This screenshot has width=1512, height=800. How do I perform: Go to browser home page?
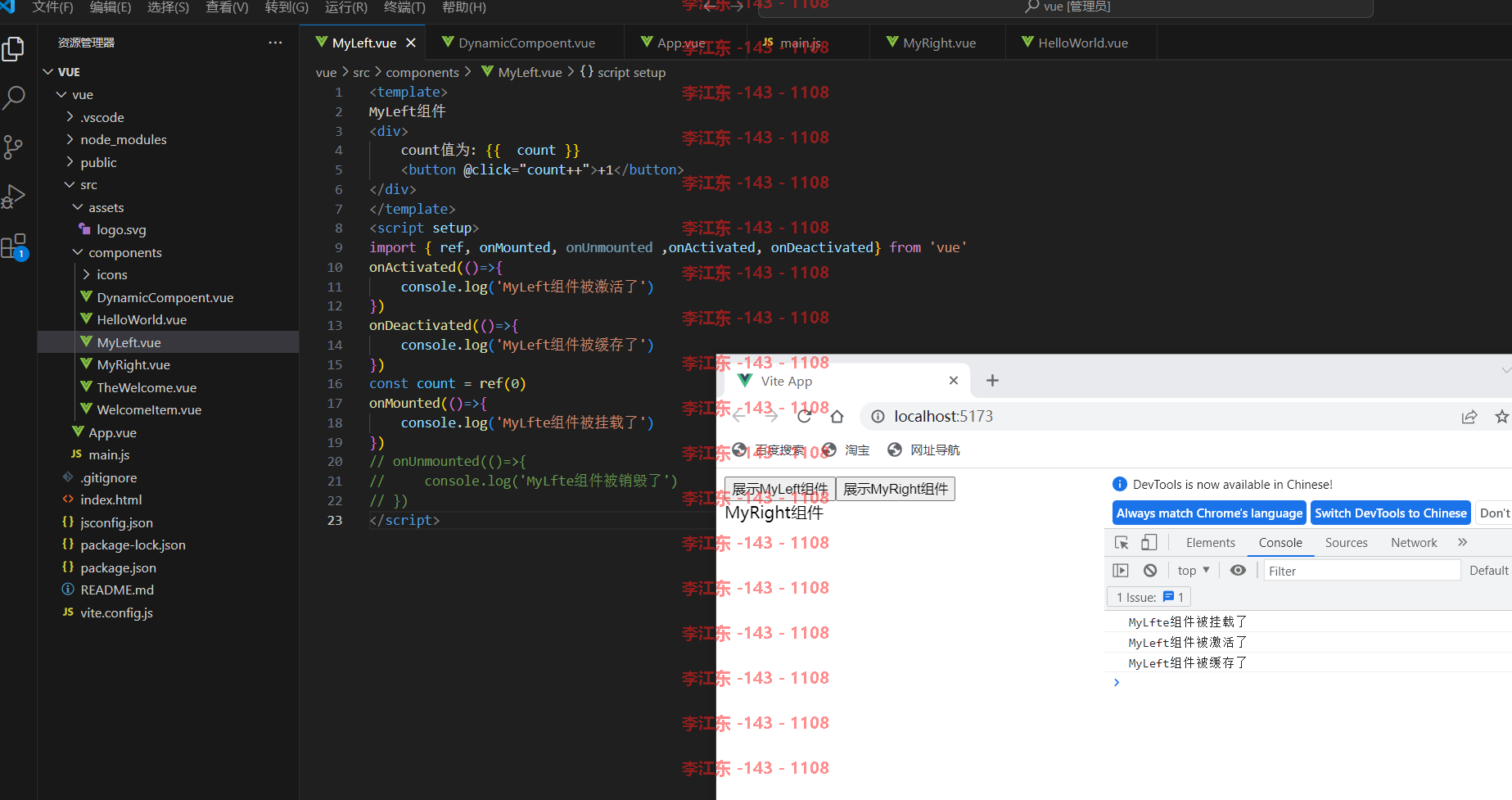click(x=837, y=417)
